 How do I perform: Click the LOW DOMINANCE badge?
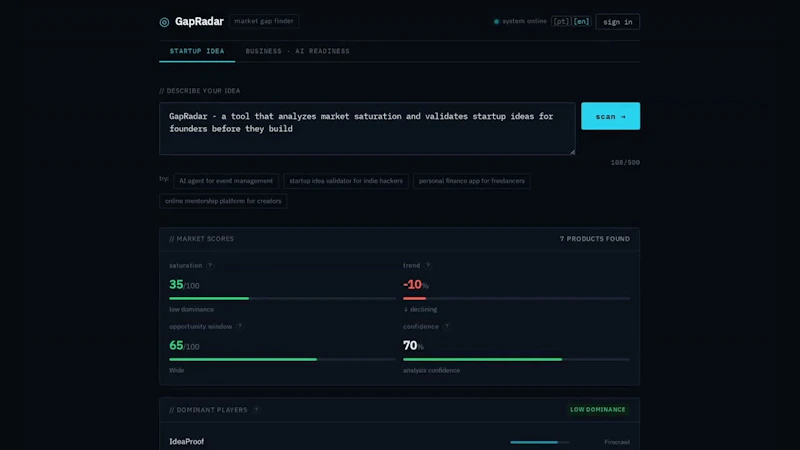[x=597, y=410]
